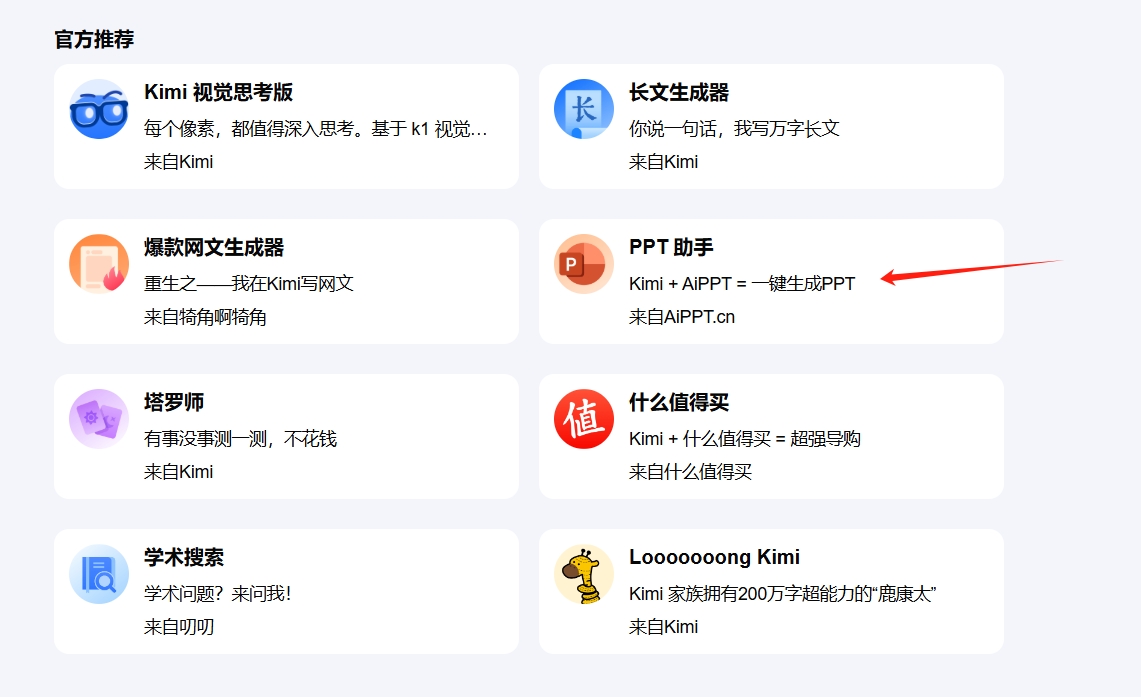
Task: Click the 长文生成器 blue document icon
Action: [x=584, y=109]
